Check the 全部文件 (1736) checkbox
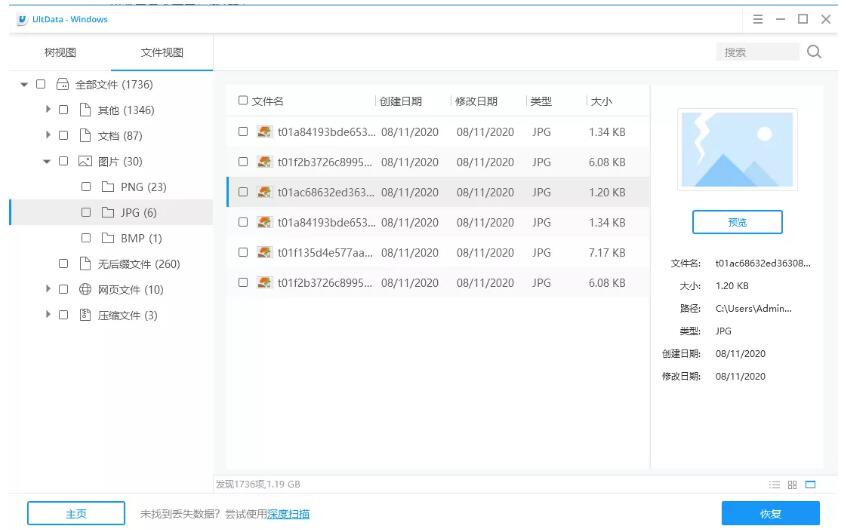The width and height of the screenshot is (846, 530). tap(41, 85)
